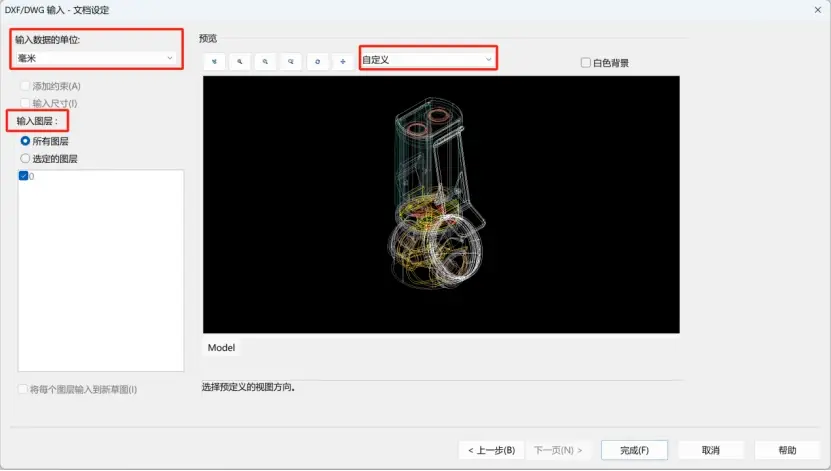Open the 输入数据的单位 dropdown showing 毫米
Viewport: 831px width, 471px height.
point(96,58)
